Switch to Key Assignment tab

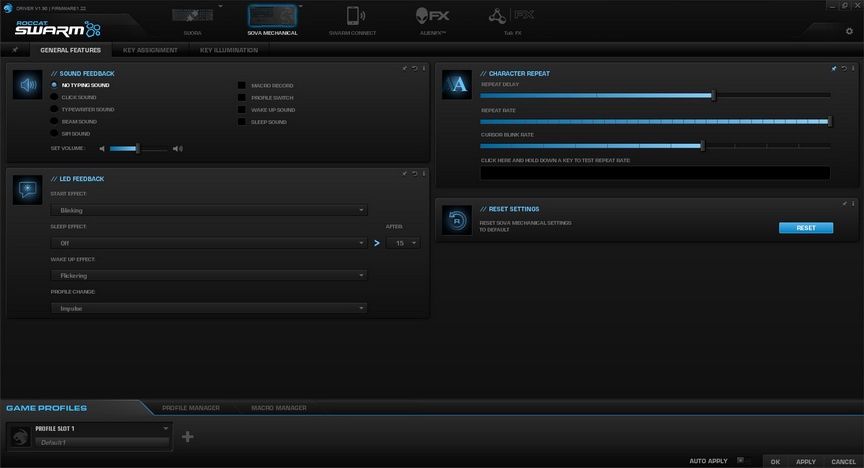150,50
